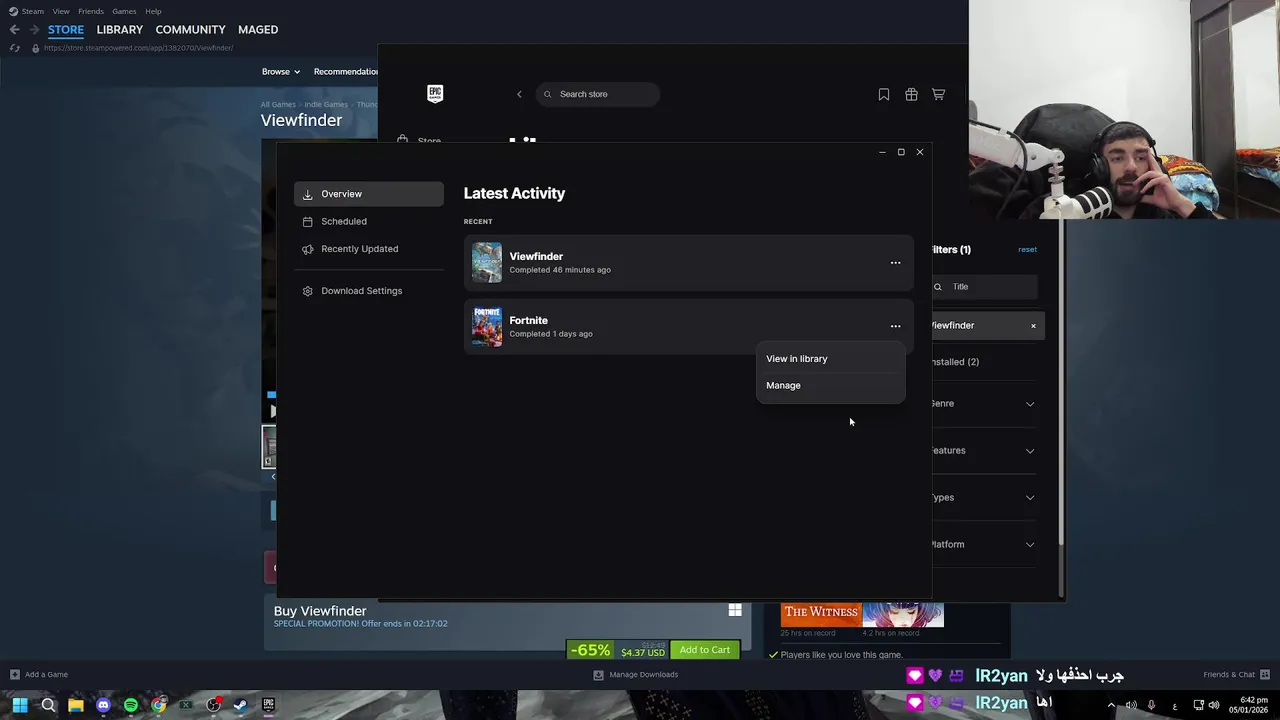This screenshot has height=720, width=1280.
Task: Open the Browse dropdown in Steam store
Action: (281, 72)
